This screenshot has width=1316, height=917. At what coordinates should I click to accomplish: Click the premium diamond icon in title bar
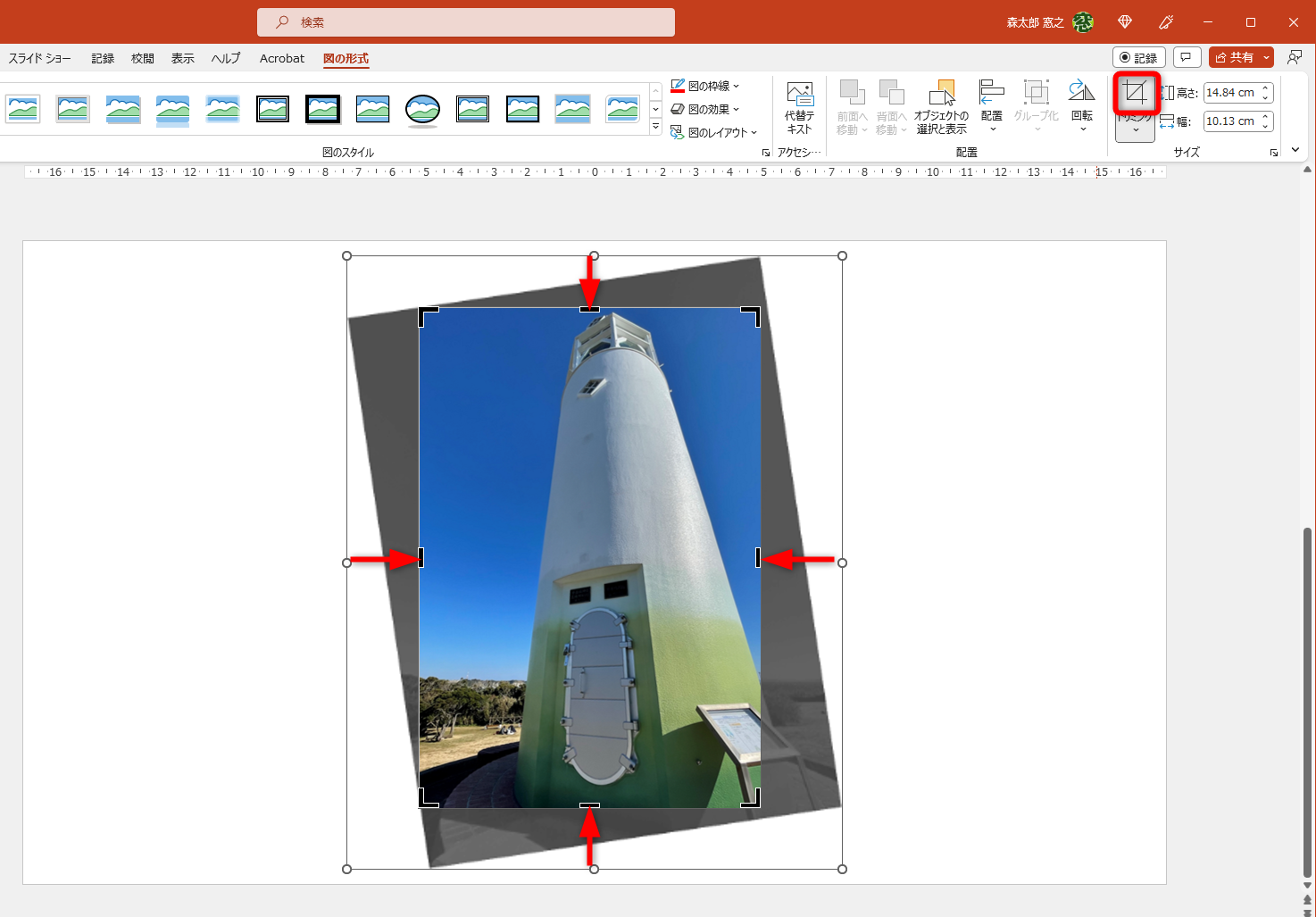pyautogui.click(x=1125, y=22)
